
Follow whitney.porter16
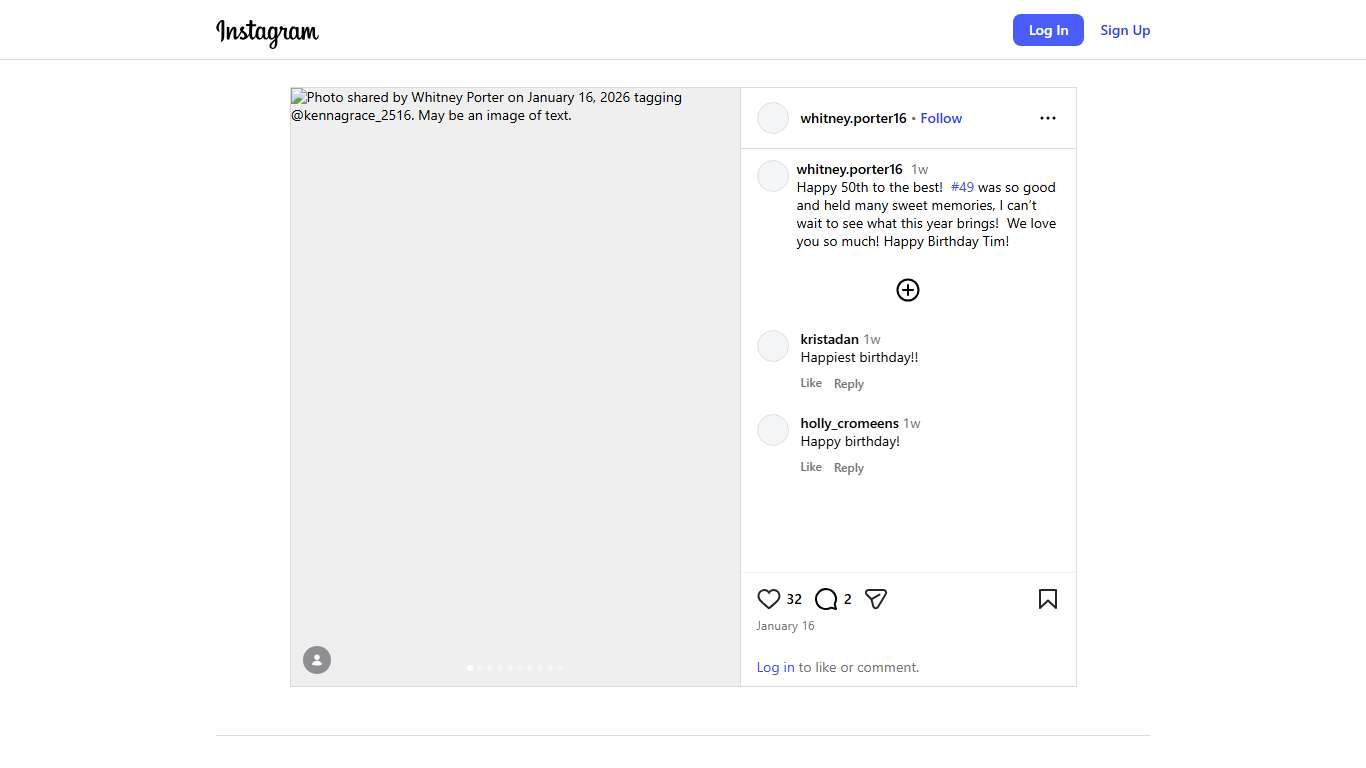click(941, 118)
